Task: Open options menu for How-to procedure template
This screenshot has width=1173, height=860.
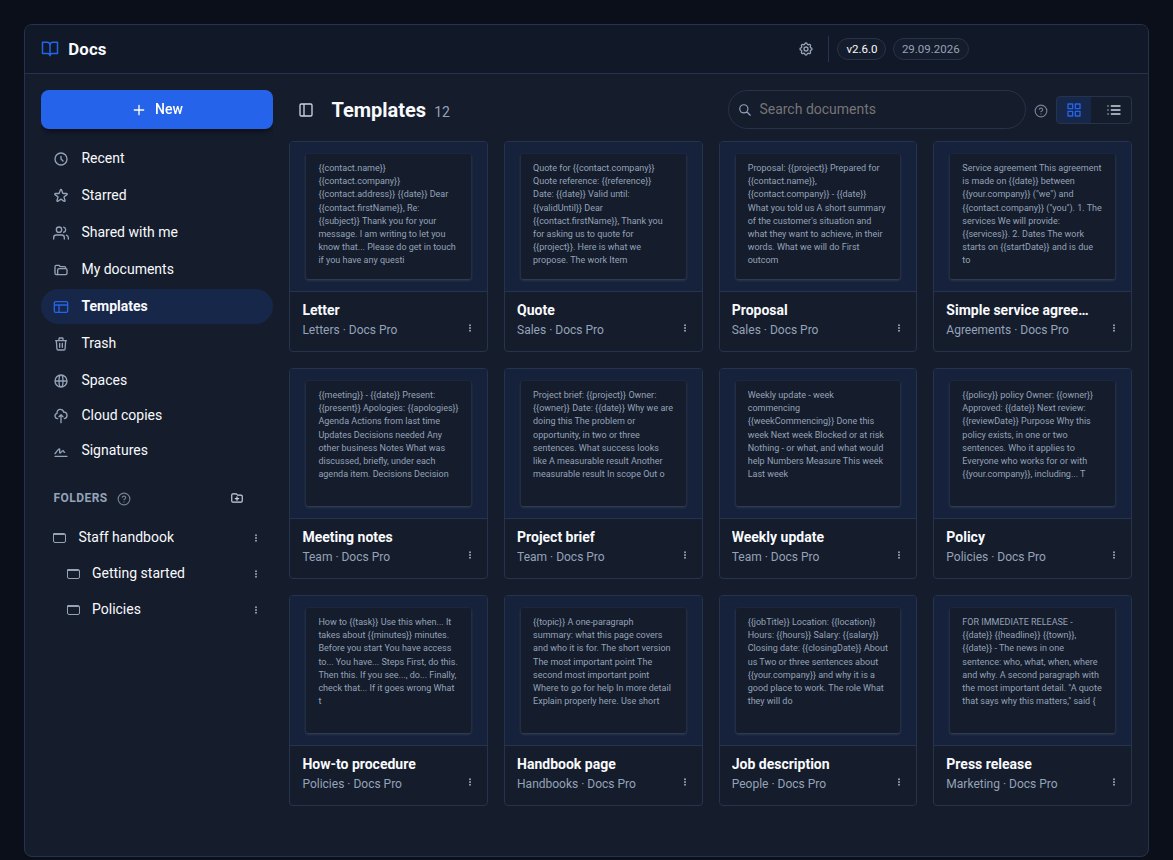Action: click(470, 782)
